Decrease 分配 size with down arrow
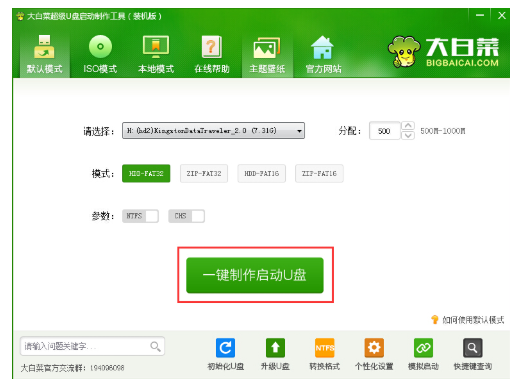Screen dimensions: 515x388 click(x=408, y=135)
